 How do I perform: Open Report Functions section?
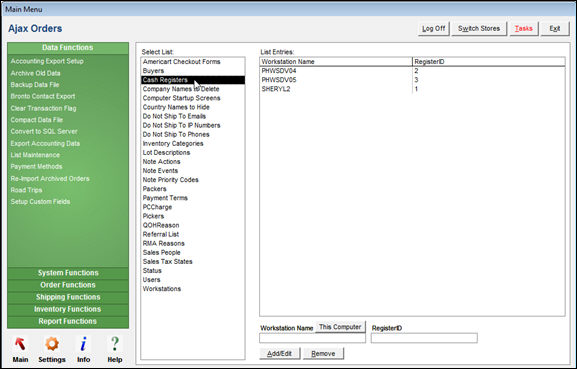point(68,322)
